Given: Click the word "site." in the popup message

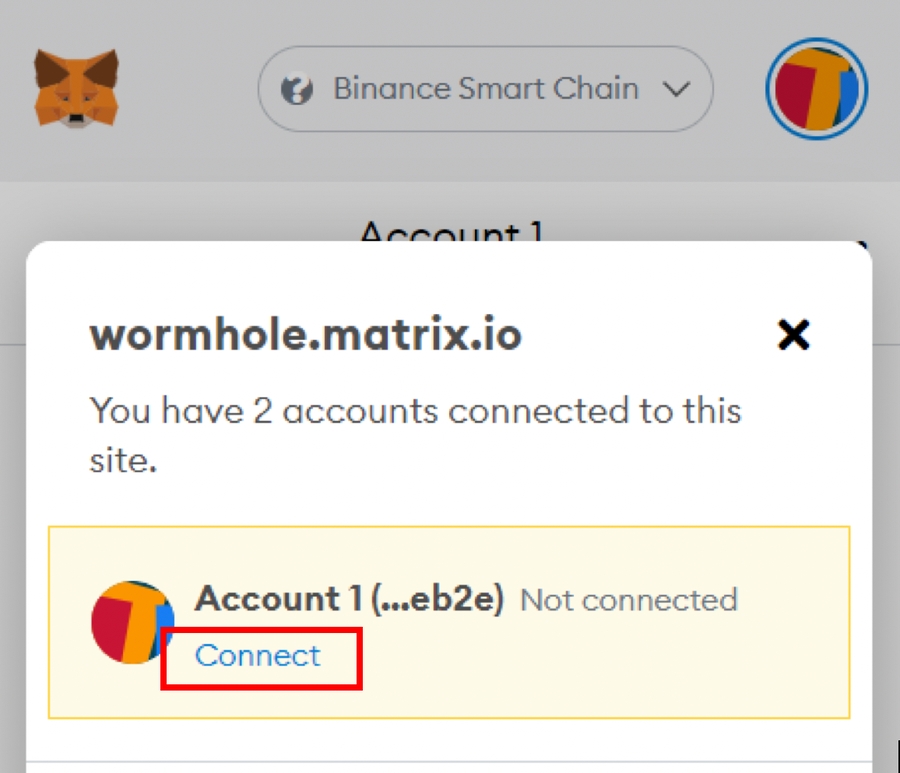Looking at the screenshot, I should (124, 461).
